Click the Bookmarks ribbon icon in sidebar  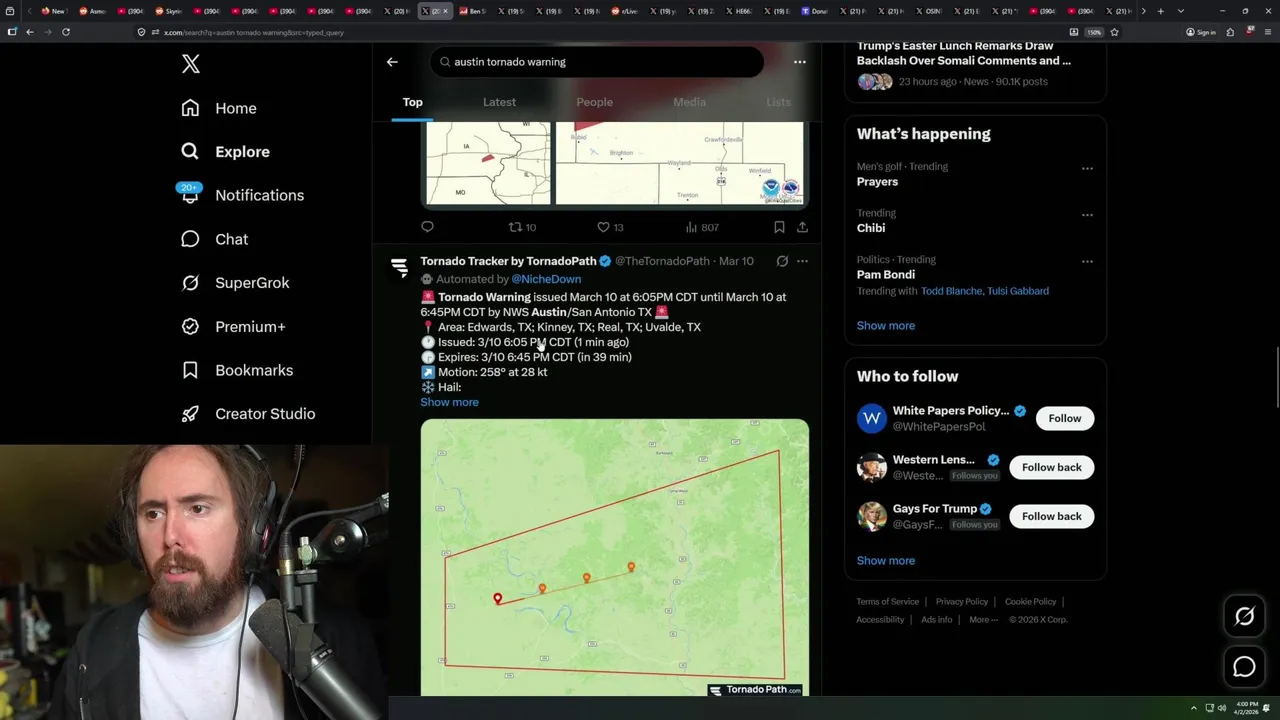click(190, 370)
